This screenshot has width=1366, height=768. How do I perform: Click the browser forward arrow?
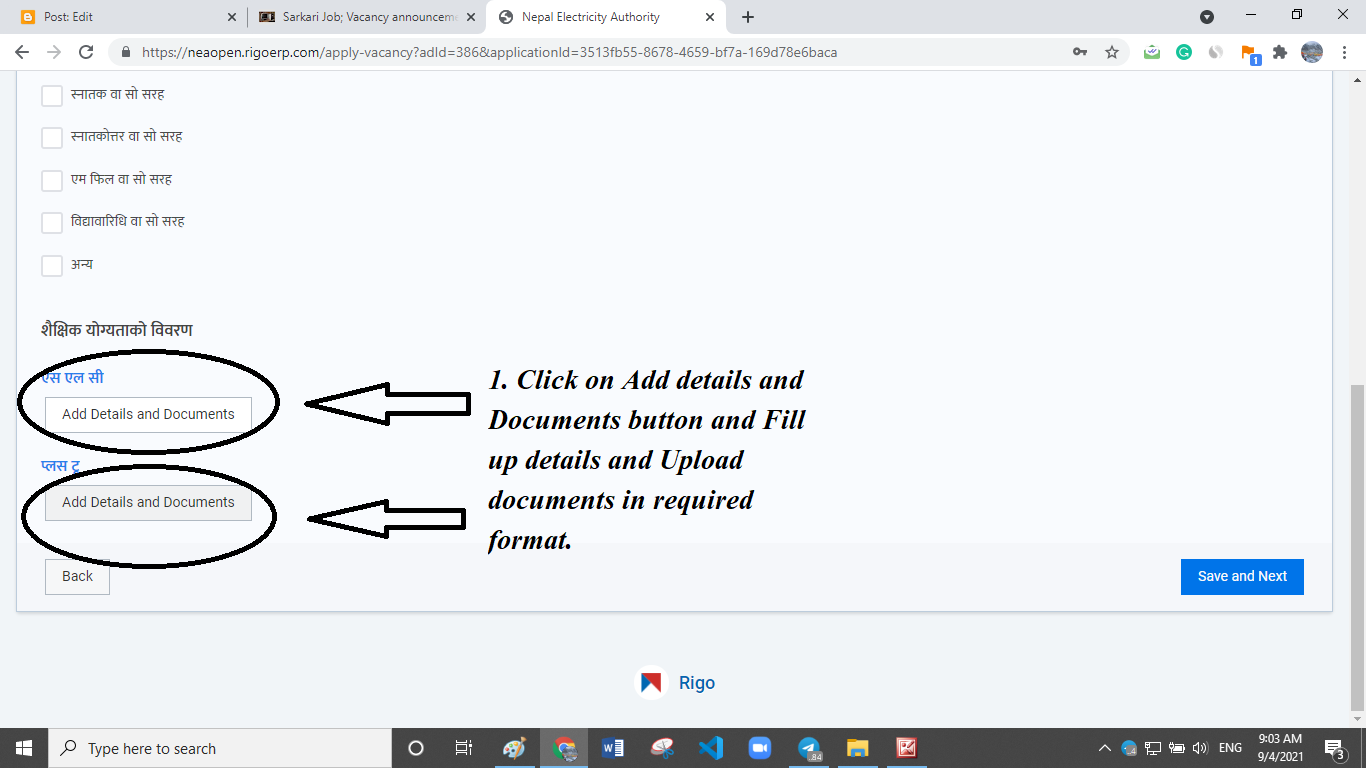pyautogui.click(x=54, y=52)
